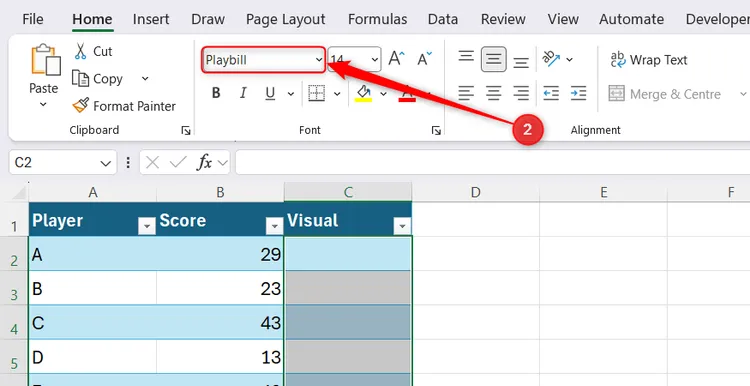Open the File tab
The height and width of the screenshot is (386, 750).
33,19
